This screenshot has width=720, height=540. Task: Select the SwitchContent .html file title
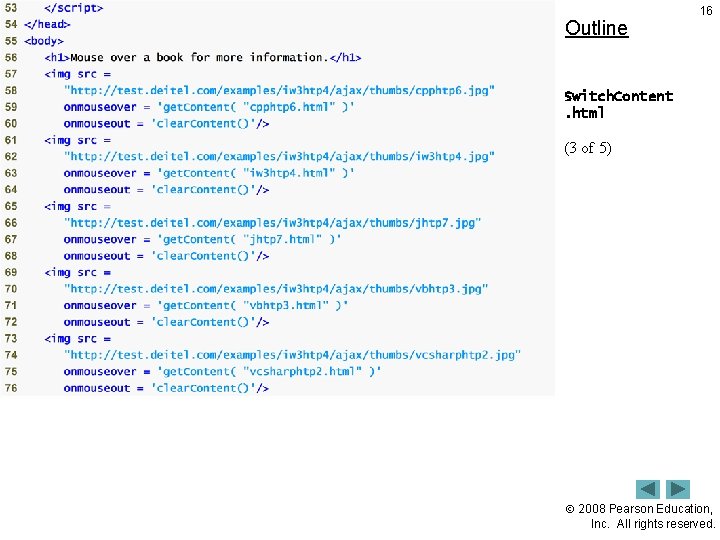[619, 104]
